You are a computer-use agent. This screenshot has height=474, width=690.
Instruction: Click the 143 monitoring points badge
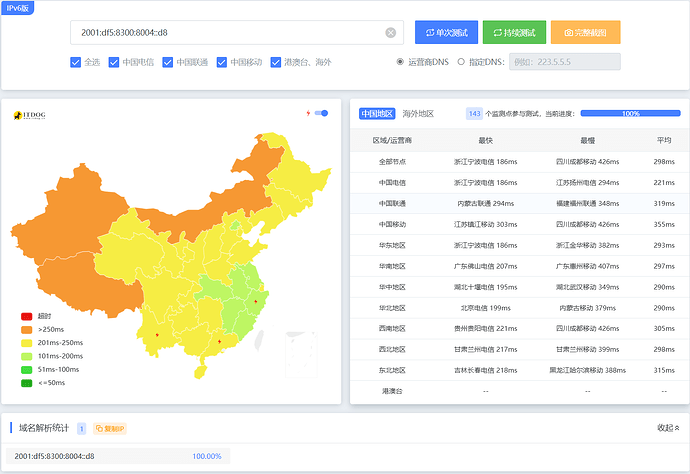(474, 114)
